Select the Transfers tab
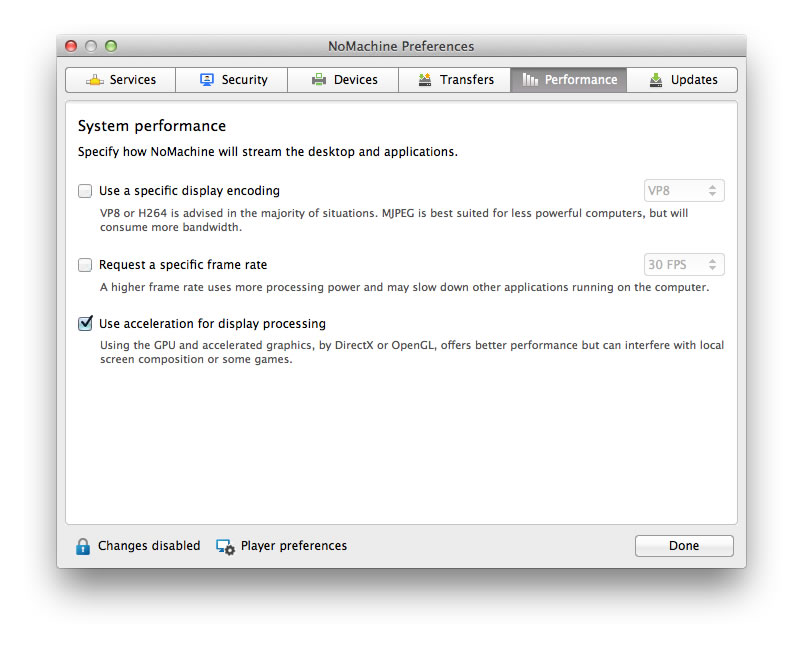 (454, 80)
